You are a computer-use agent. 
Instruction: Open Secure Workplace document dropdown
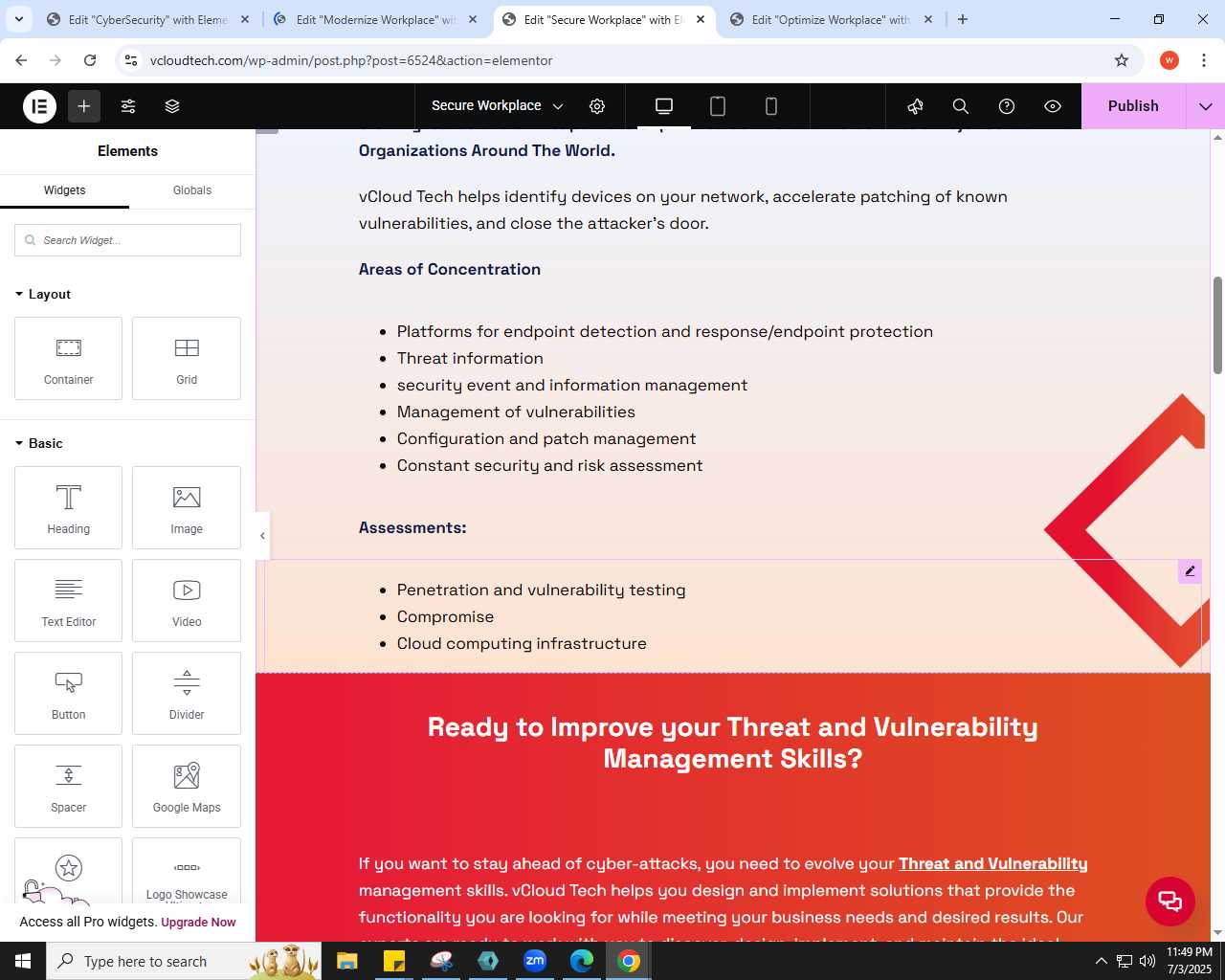click(x=497, y=106)
